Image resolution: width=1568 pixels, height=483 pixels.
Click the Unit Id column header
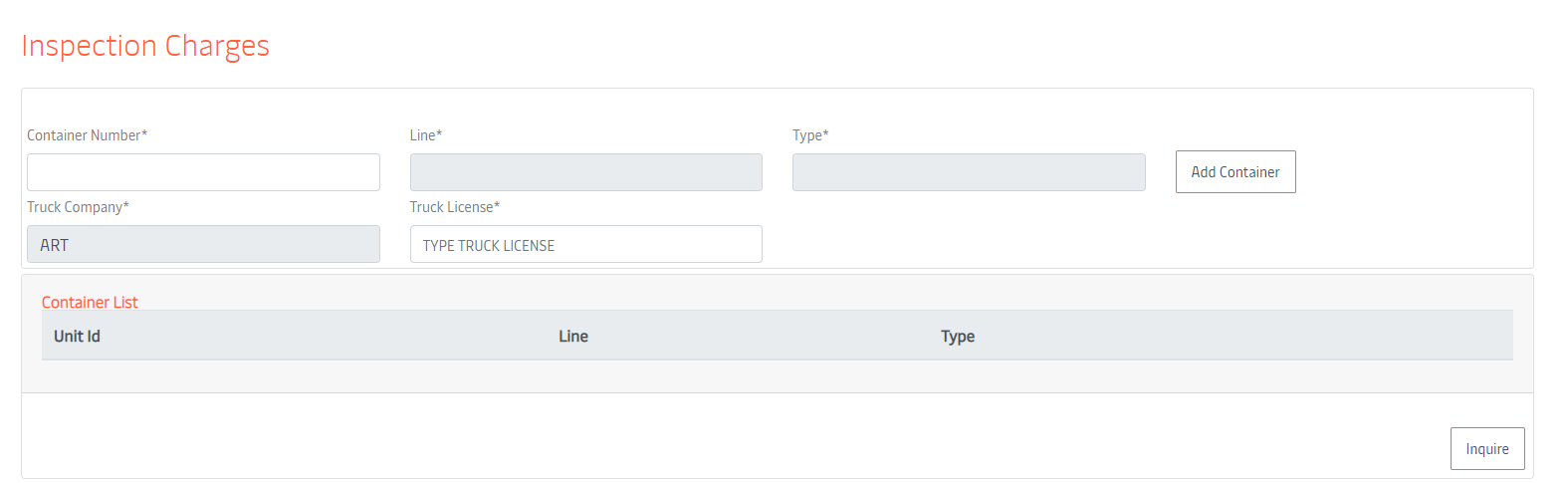tap(77, 337)
